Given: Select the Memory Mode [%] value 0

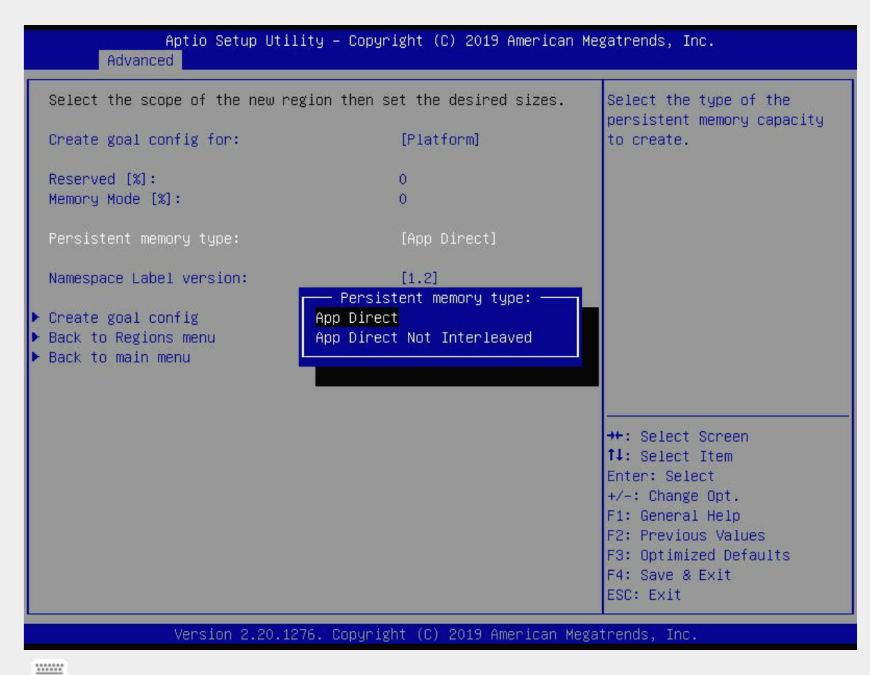Looking at the screenshot, I should point(403,199).
